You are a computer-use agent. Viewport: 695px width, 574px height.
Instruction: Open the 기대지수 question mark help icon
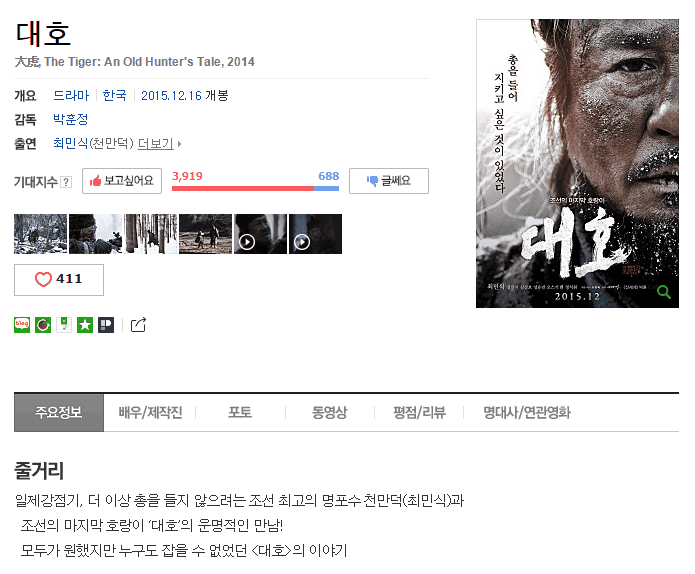pyautogui.click(x=66, y=182)
